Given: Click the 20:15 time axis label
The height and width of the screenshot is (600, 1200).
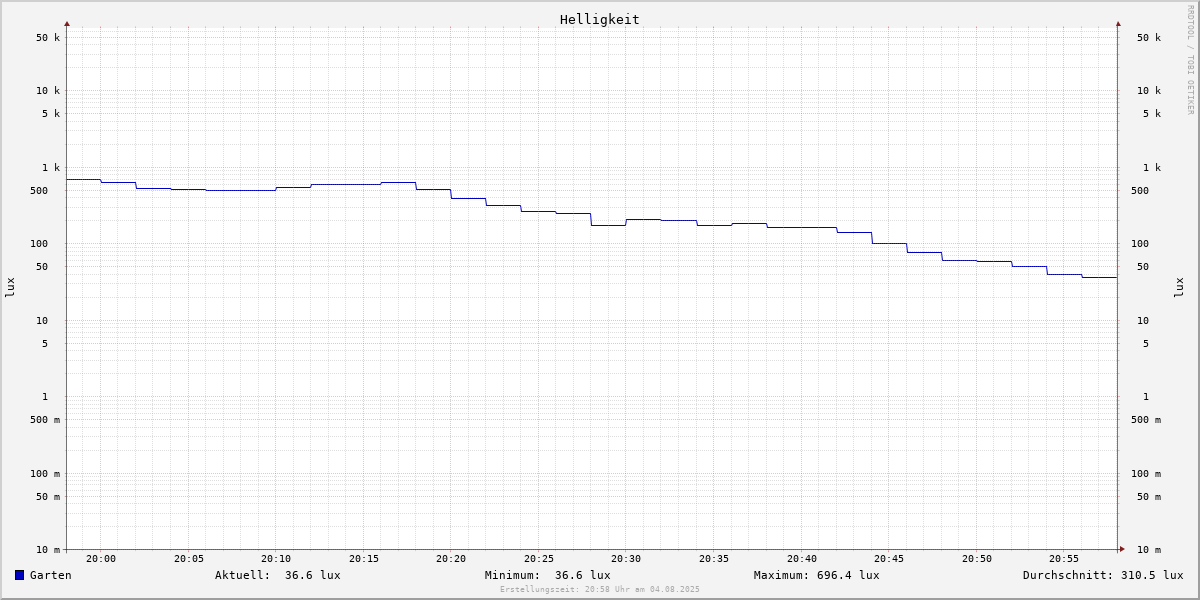Looking at the screenshot, I should tap(364, 559).
